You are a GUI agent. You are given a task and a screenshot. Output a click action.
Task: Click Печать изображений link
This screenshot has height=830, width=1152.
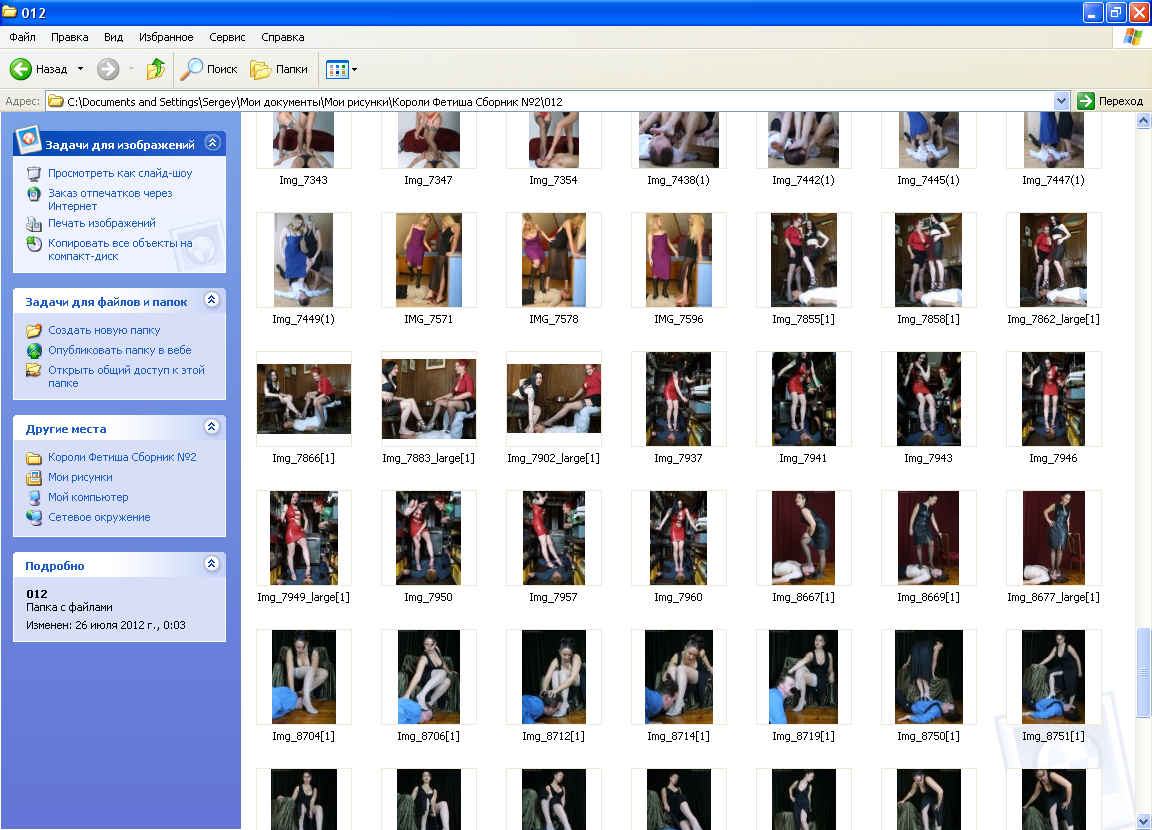point(102,223)
